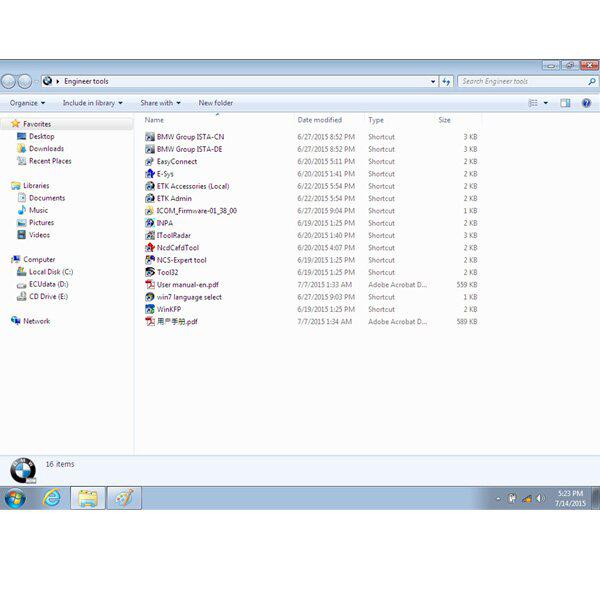600x600 pixels.
Task: Open the Documents library
Action: 47,198
